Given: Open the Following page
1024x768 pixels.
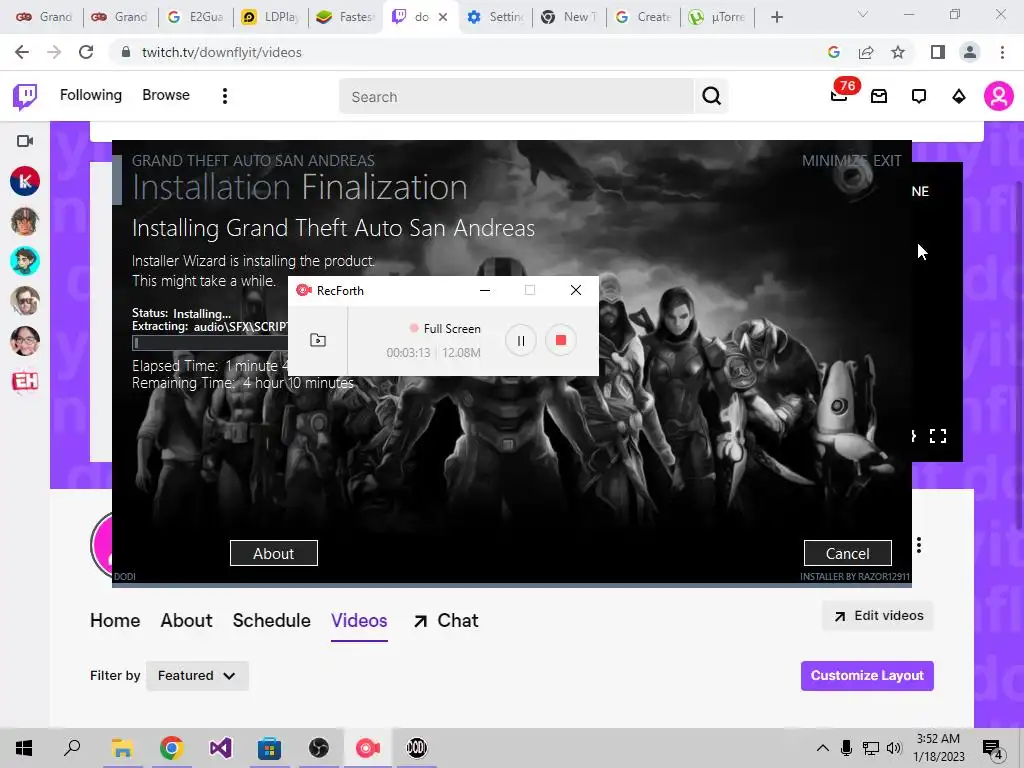Looking at the screenshot, I should 91,95.
